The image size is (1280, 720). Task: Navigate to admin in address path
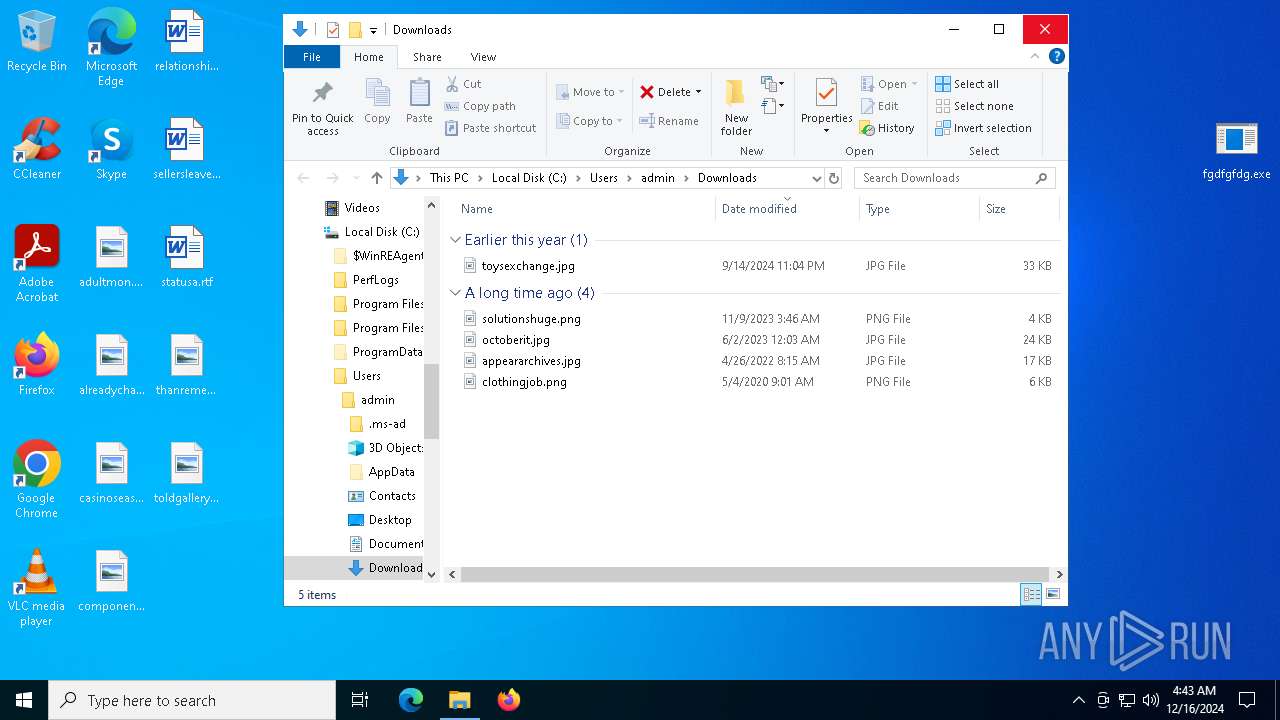click(658, 178)
